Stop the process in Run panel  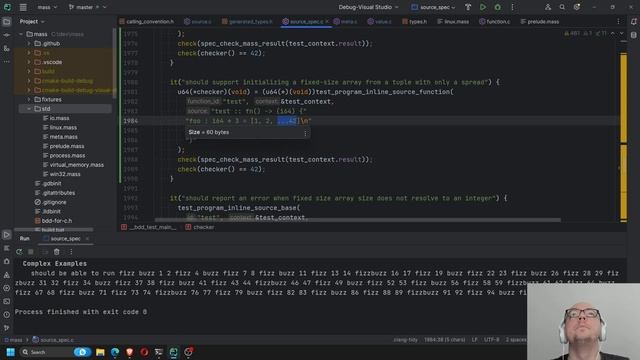(31, 252)
